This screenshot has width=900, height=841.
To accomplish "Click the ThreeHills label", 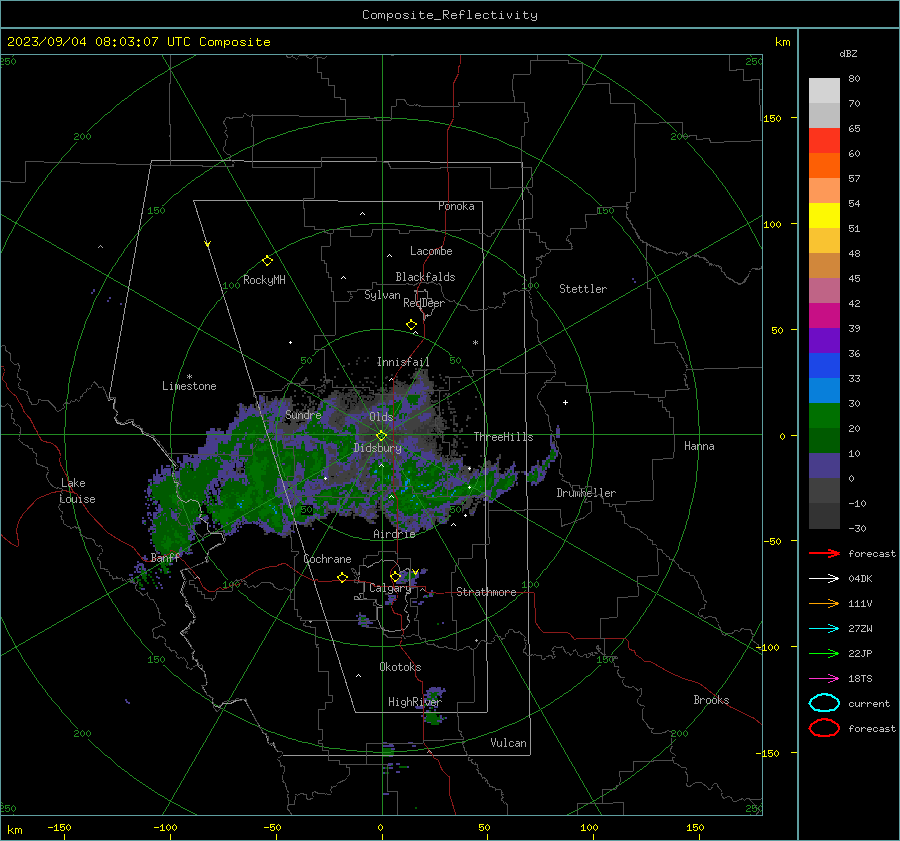I will (503, 437).
